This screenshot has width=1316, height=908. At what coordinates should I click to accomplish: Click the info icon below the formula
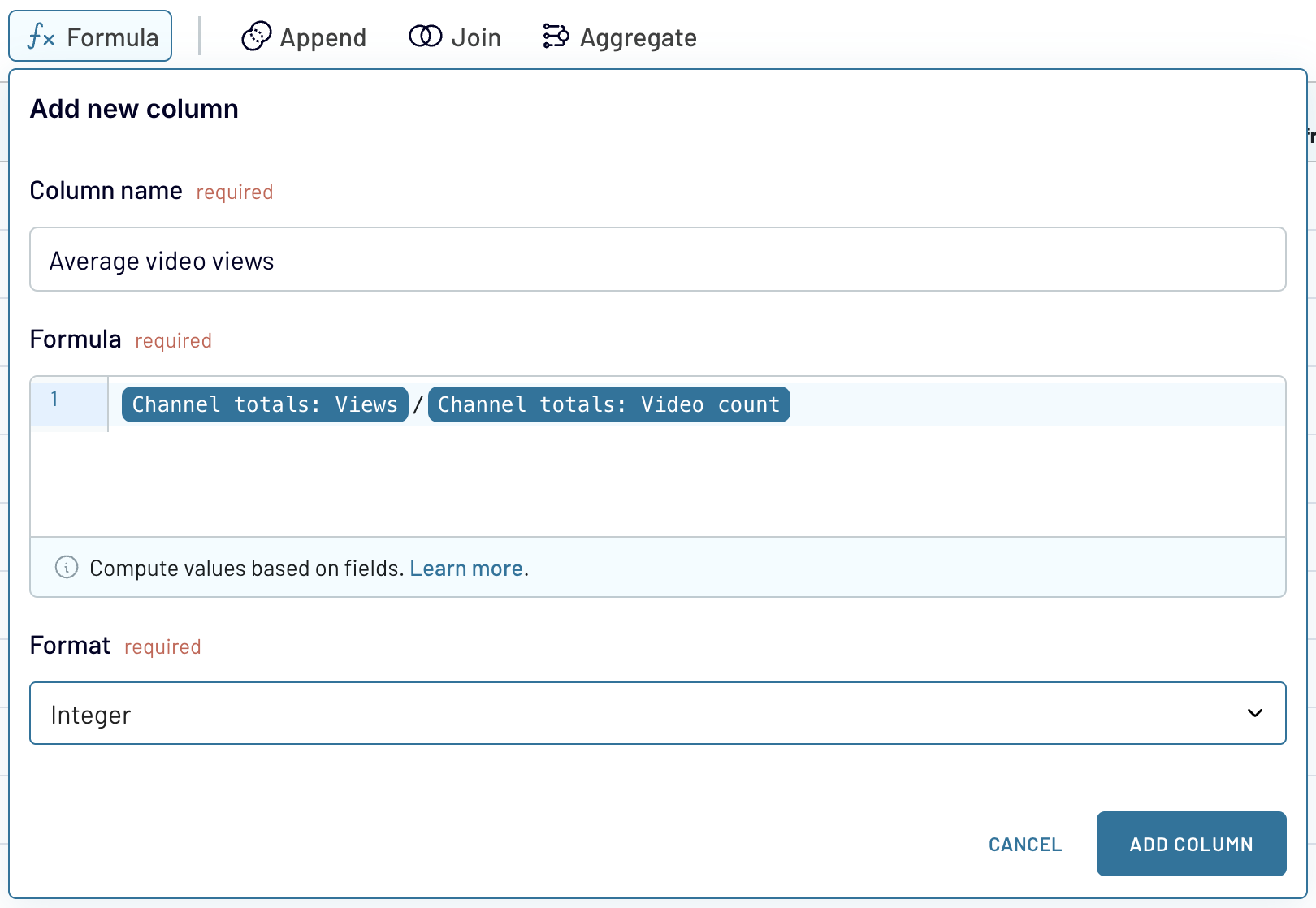(x=67, y=567)
